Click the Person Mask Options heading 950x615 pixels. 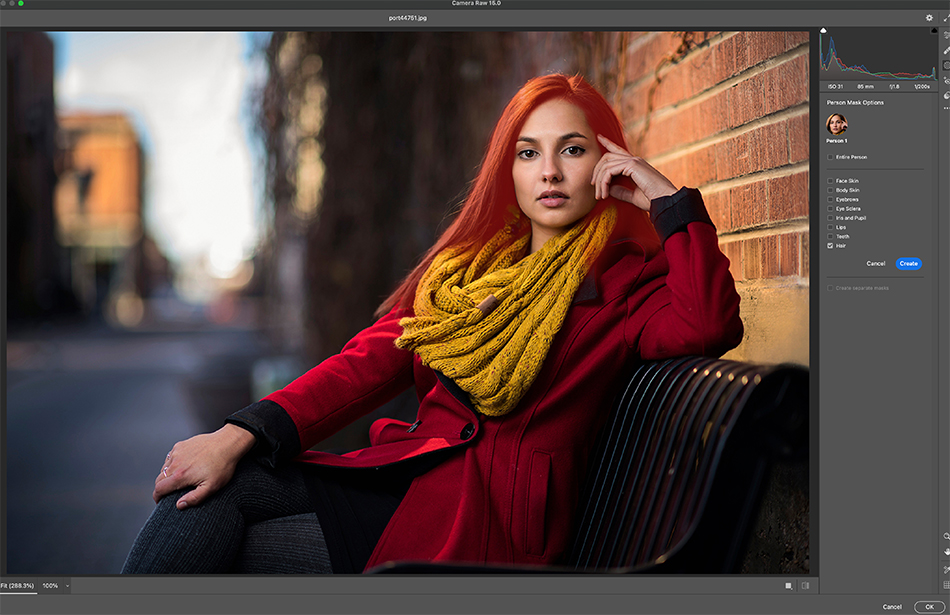855,102
